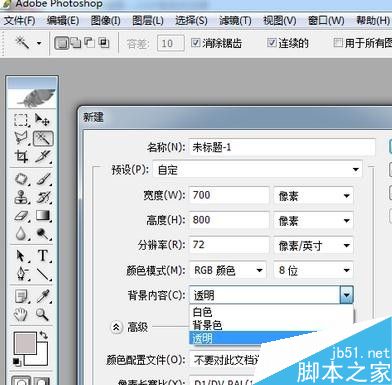Click Subtract from Selection mode icon
Viewport: 392px width, 385px height.
tap(90, 42)
